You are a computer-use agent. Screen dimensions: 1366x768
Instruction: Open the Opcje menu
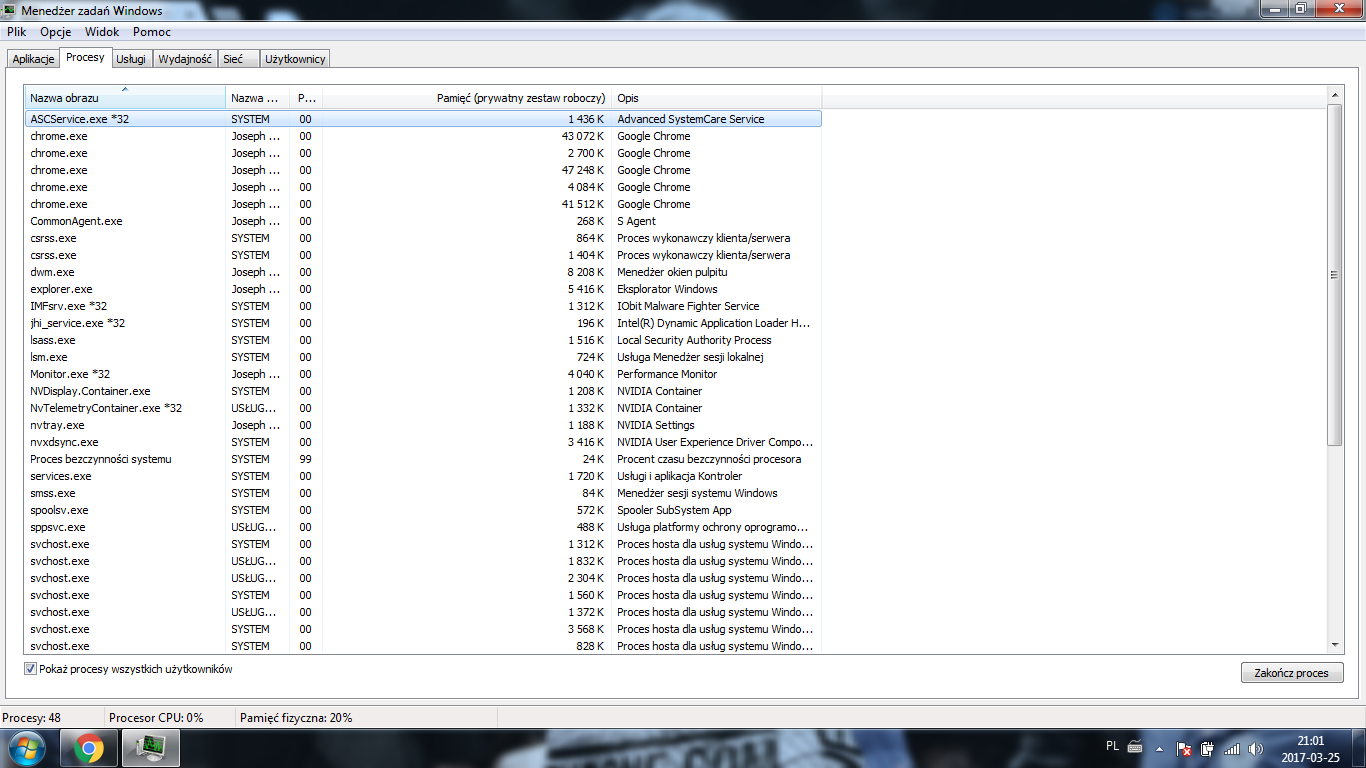(x=56, y=32)
